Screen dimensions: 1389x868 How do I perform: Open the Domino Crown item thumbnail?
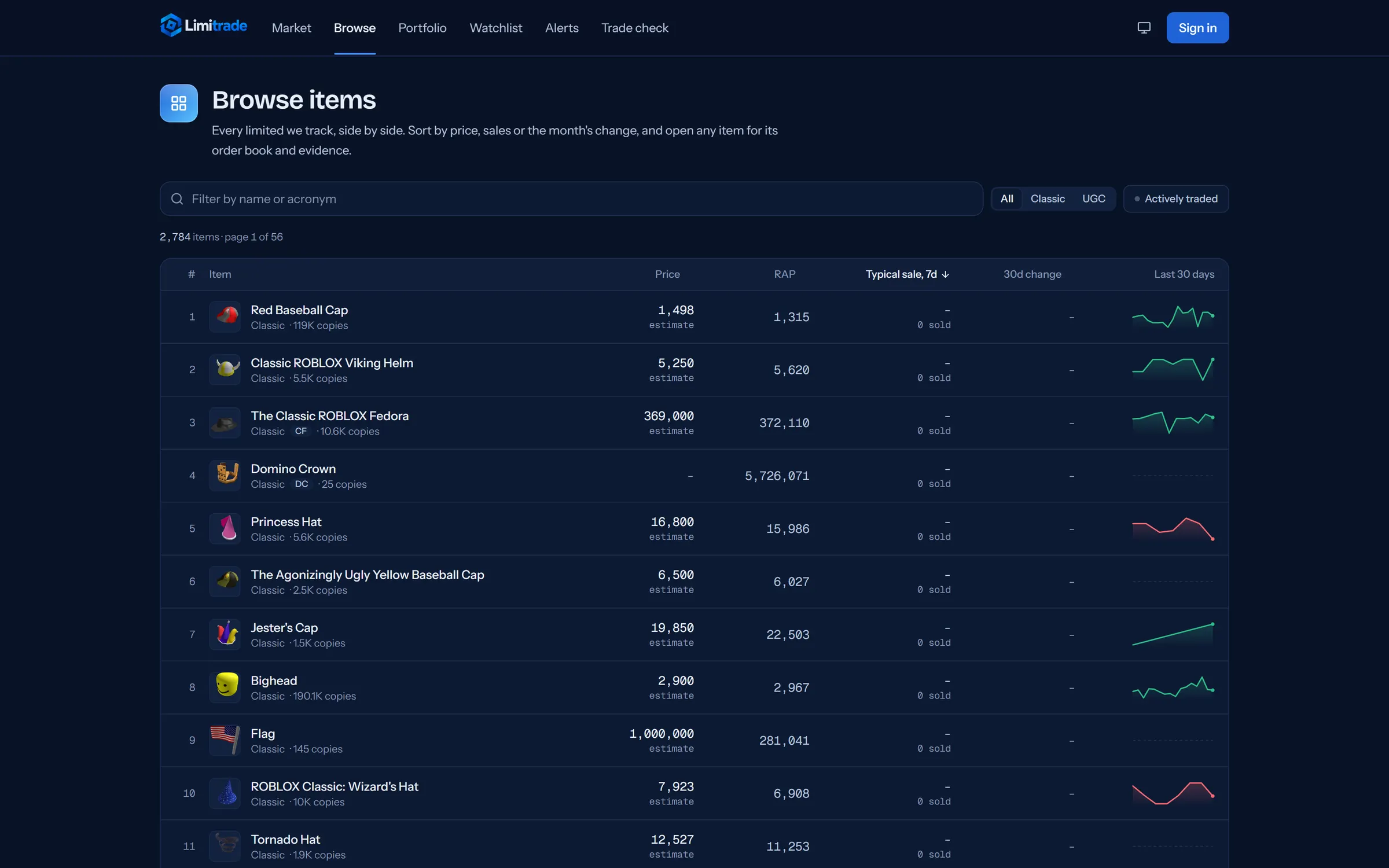pyautogui.click(x=225, y=476)
